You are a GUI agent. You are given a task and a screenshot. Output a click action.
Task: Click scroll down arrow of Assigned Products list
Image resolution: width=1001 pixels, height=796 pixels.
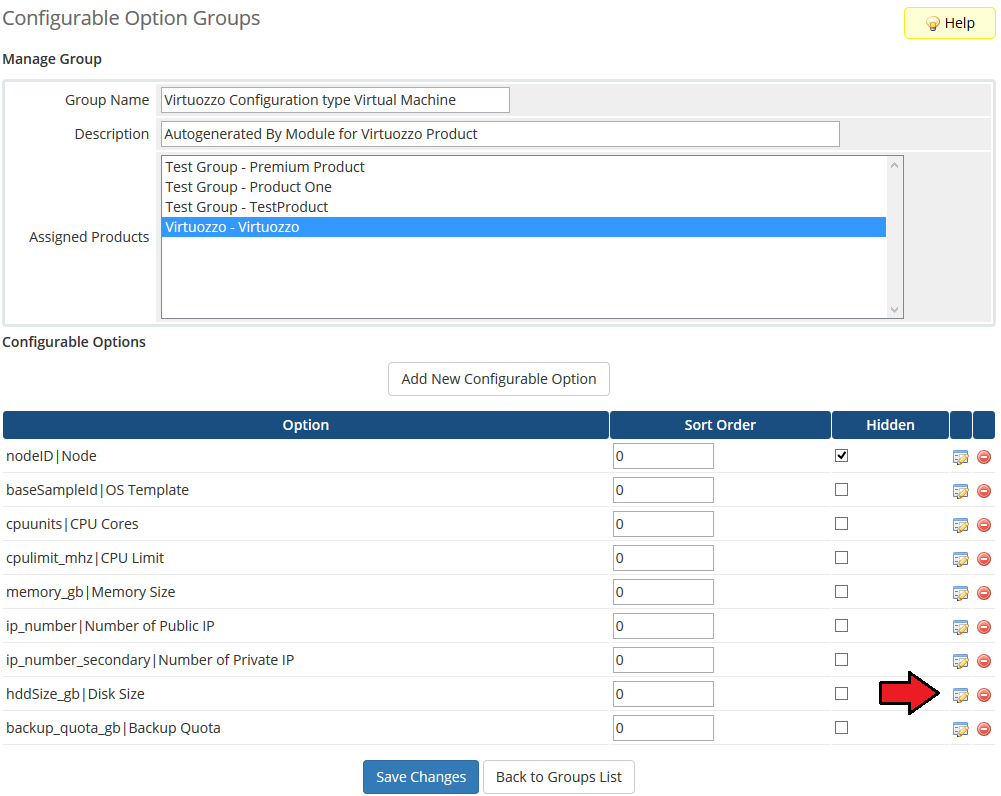point(894,310)
